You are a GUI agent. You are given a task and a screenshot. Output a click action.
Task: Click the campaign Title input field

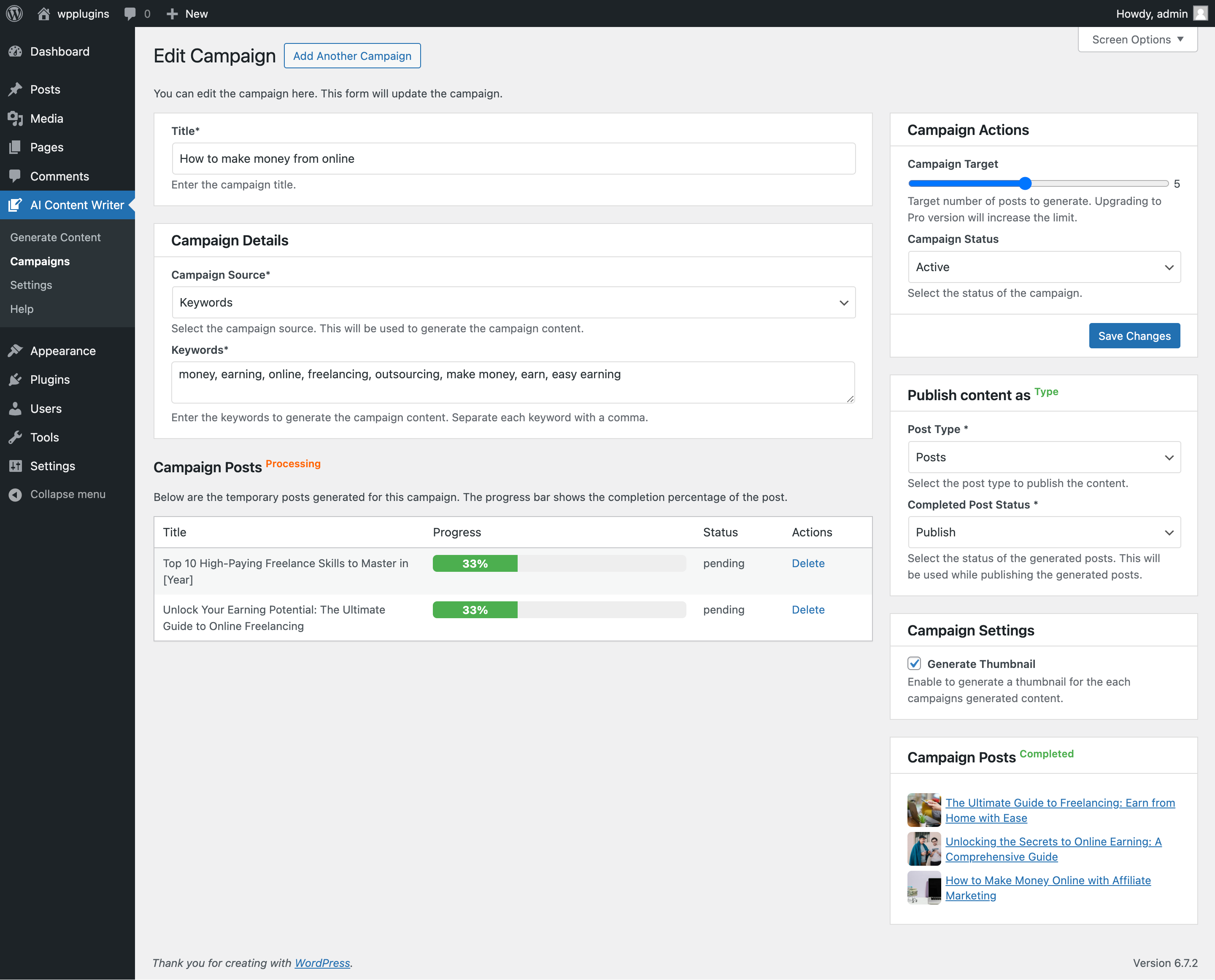[513, 159]
